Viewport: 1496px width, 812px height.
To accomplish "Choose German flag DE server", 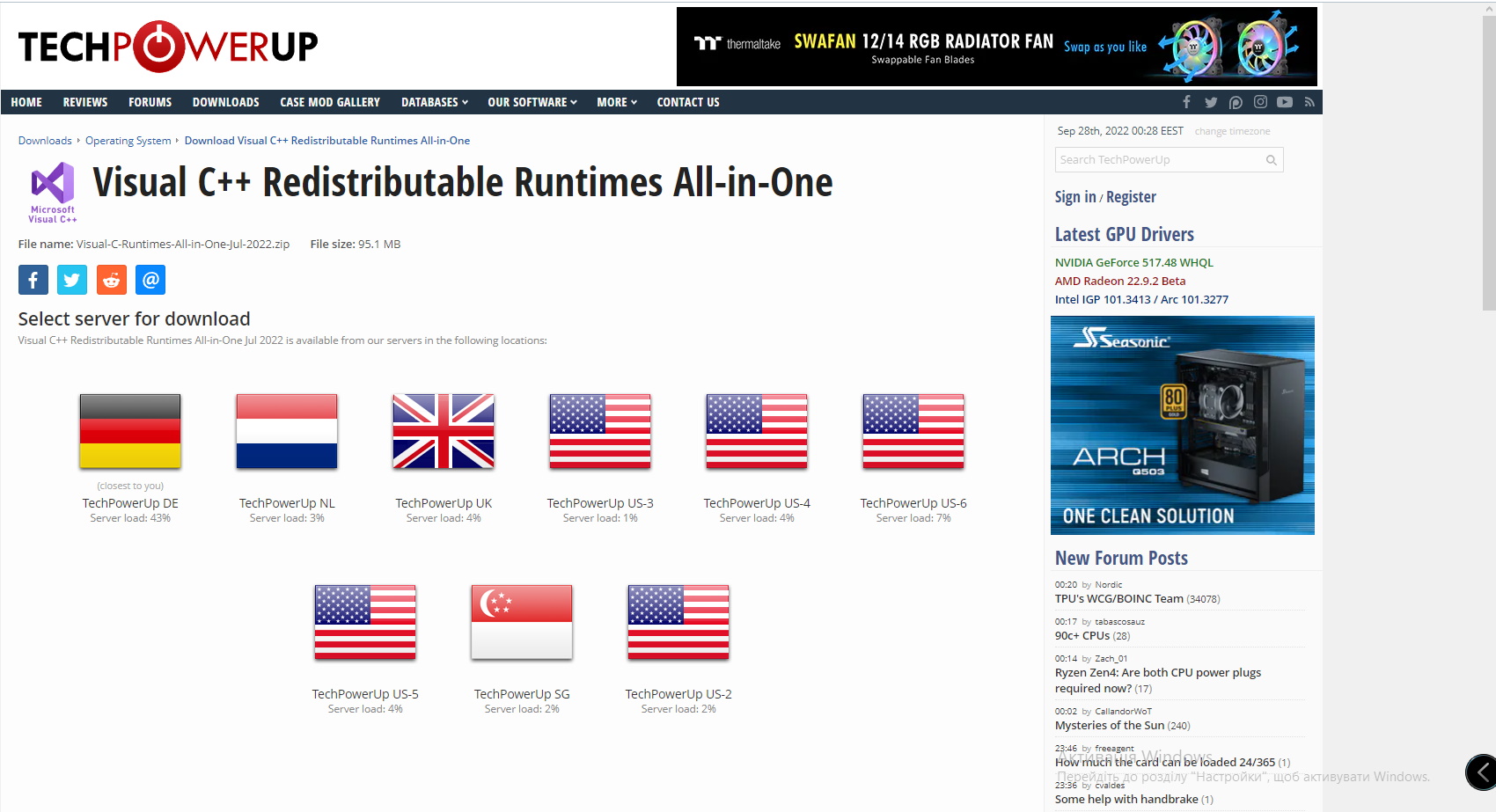I will (x=130, y=431).
